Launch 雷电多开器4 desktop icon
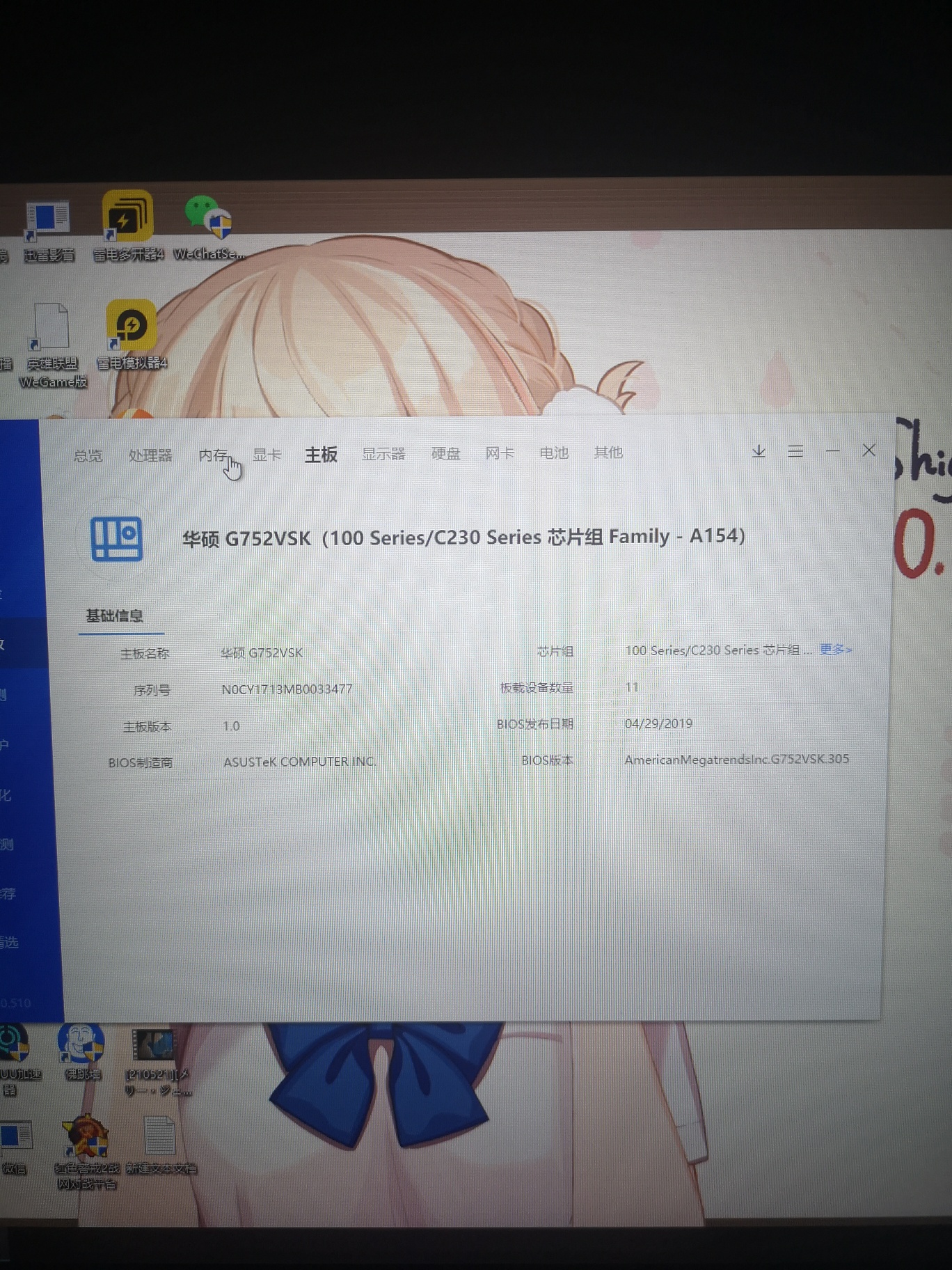 pos(128,227)
